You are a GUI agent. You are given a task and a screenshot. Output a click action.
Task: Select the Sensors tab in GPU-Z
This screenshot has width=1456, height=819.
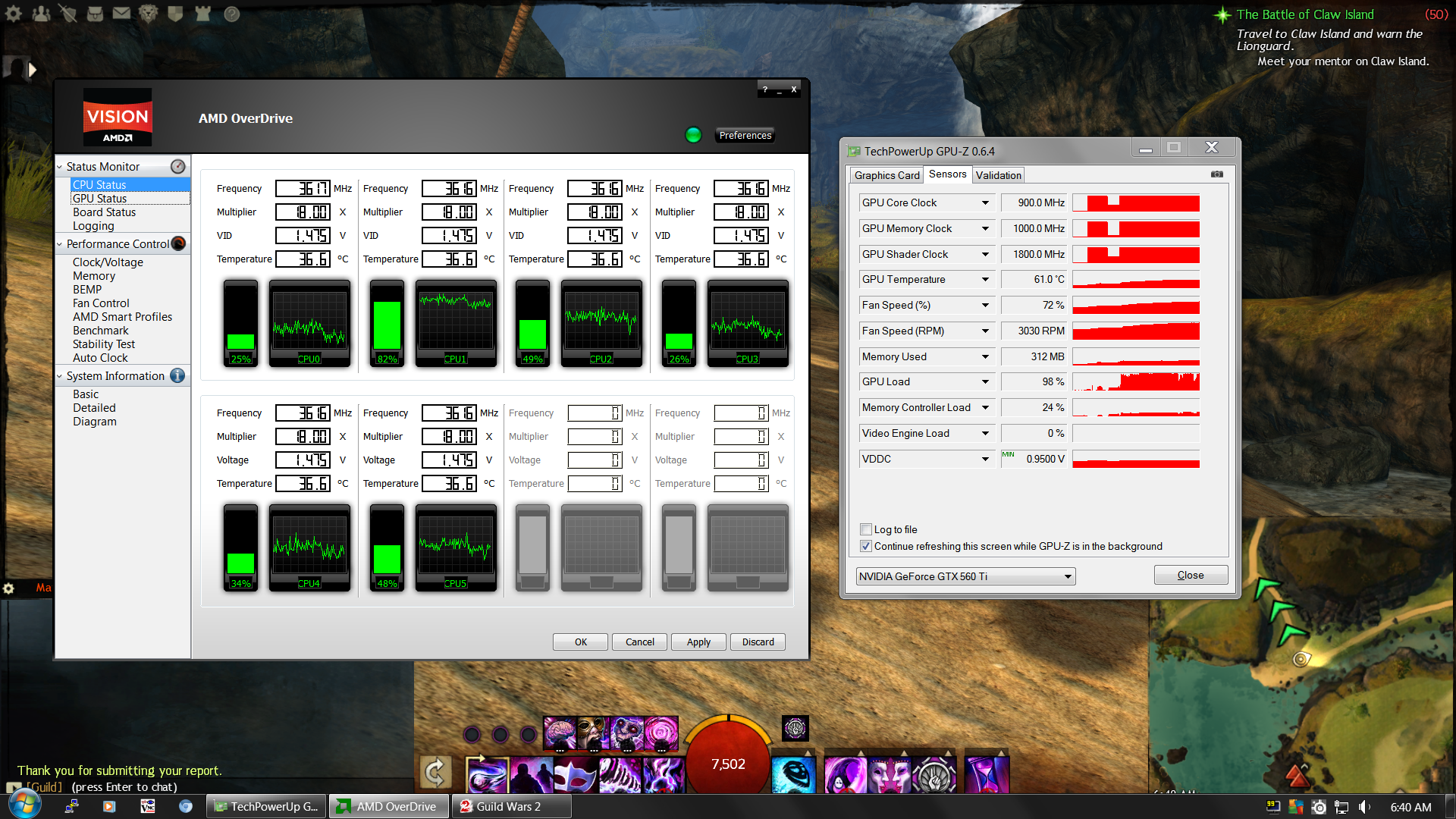(x=947, y=174)
